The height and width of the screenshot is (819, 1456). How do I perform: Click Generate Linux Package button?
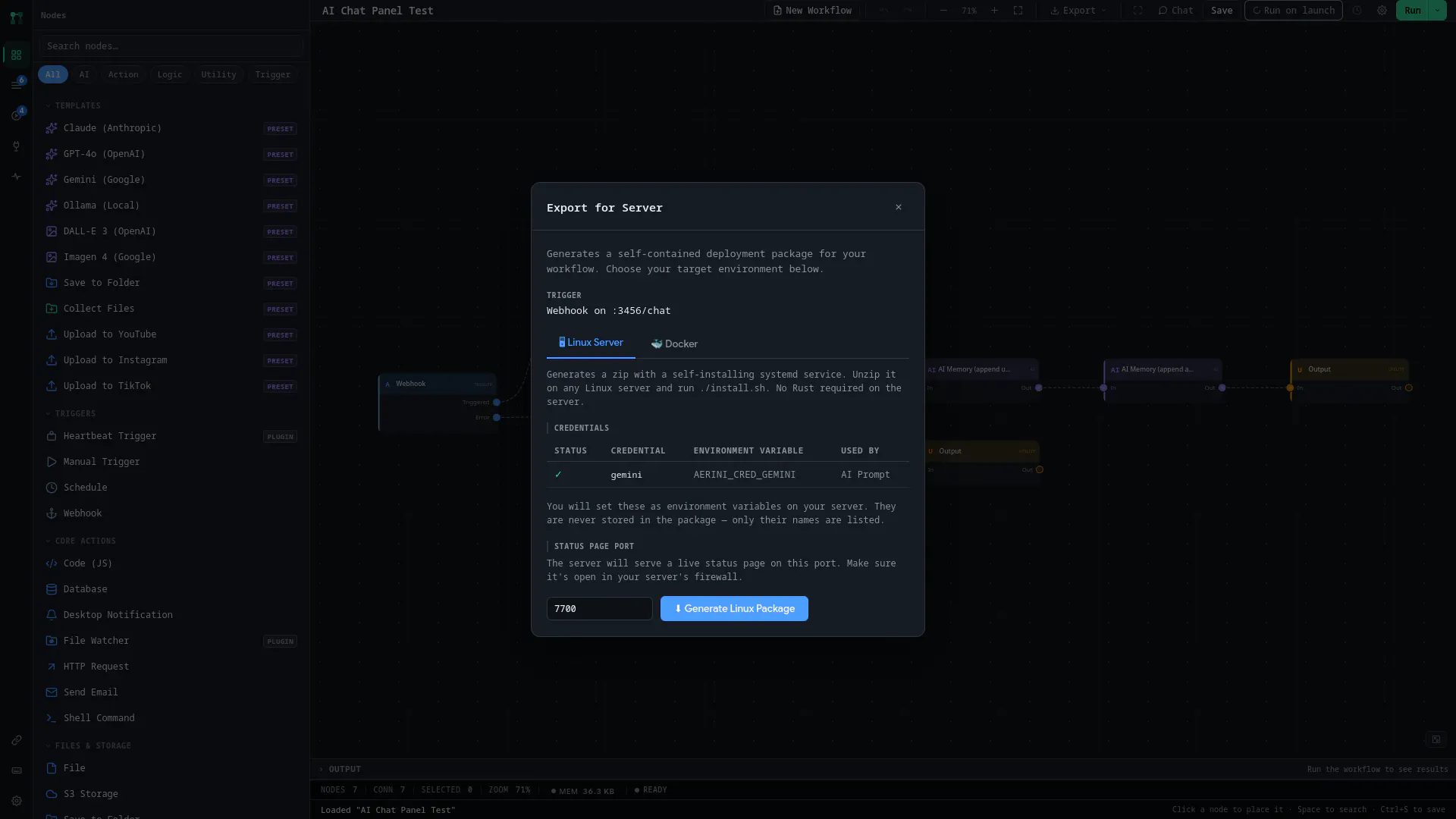(734, 608)
